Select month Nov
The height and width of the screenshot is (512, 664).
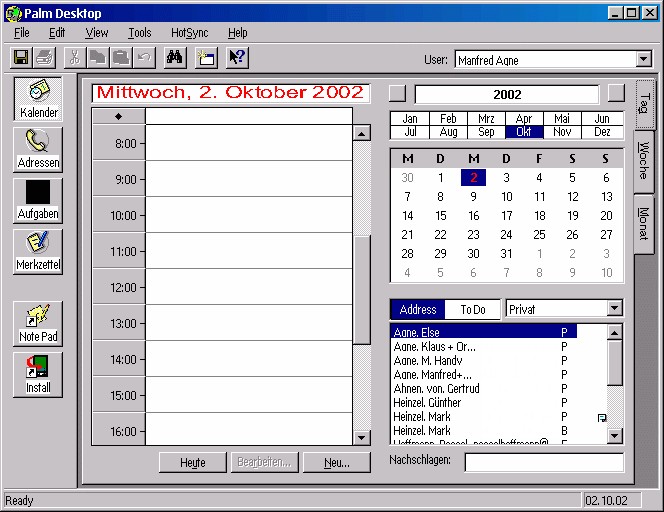click(562, 132)
